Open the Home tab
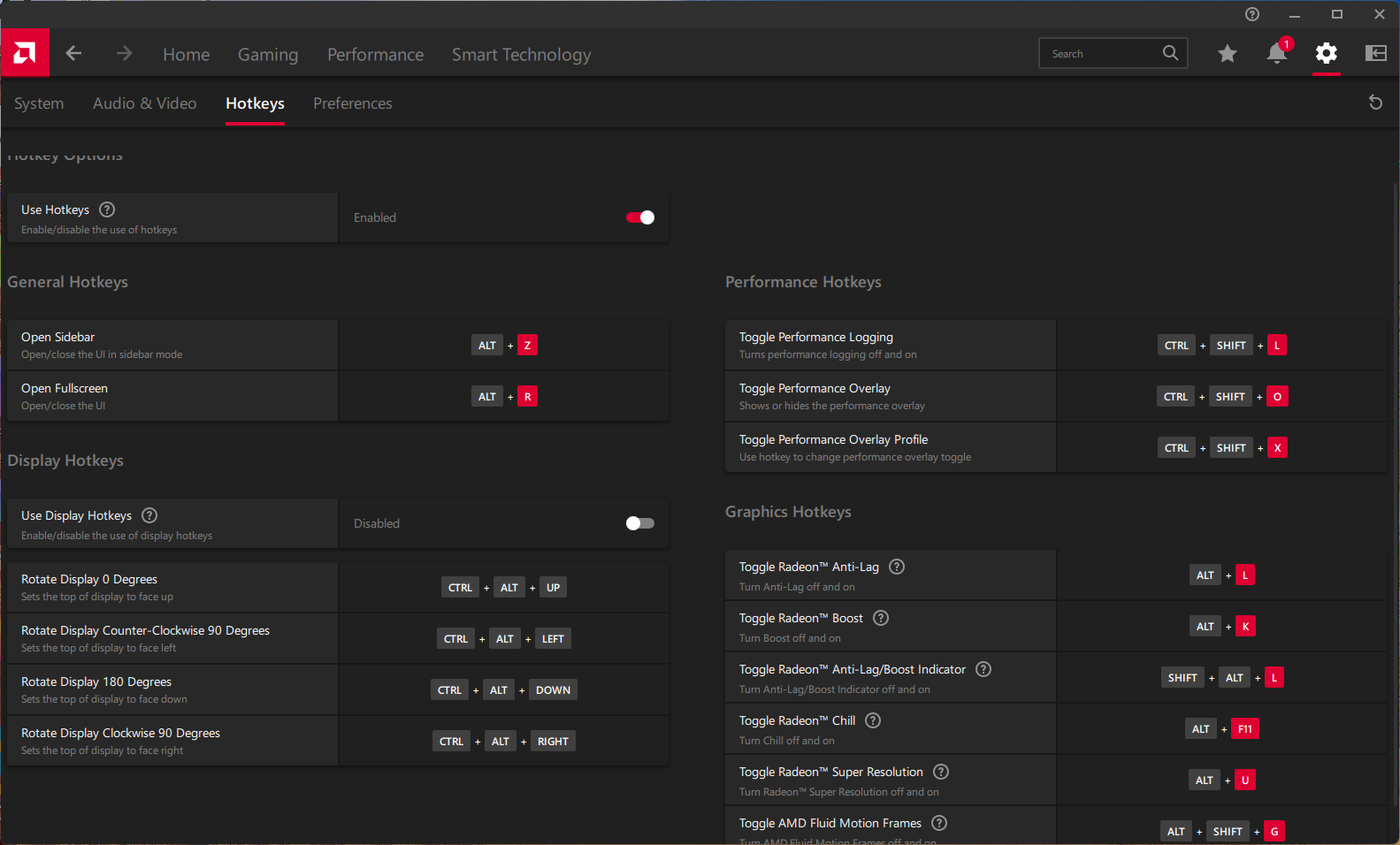Image resolution: width=1400 pixels, height=845 pixels. point(187,55)
